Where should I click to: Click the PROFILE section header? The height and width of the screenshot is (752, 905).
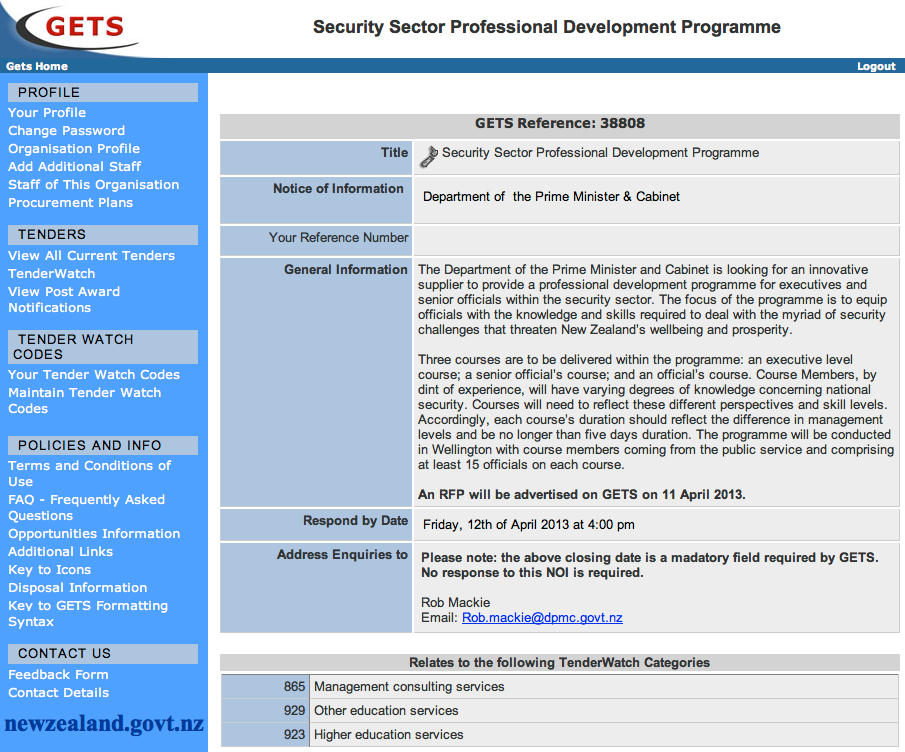tap(103, 92)
